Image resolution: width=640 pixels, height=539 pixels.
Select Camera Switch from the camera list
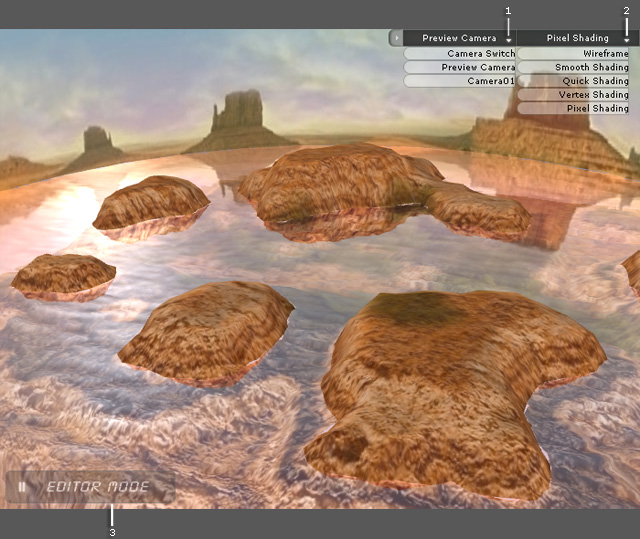(x=461, y=54)
